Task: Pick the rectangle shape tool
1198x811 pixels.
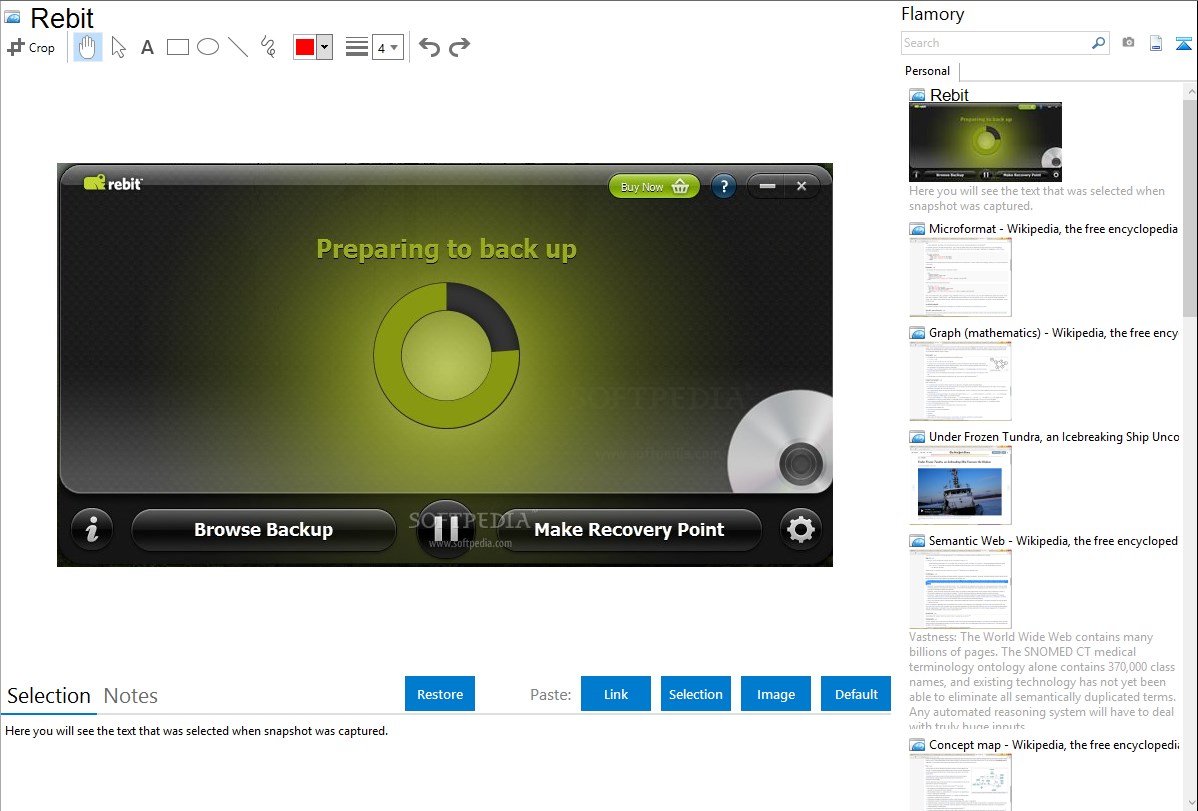Action: tap(177, 47)
